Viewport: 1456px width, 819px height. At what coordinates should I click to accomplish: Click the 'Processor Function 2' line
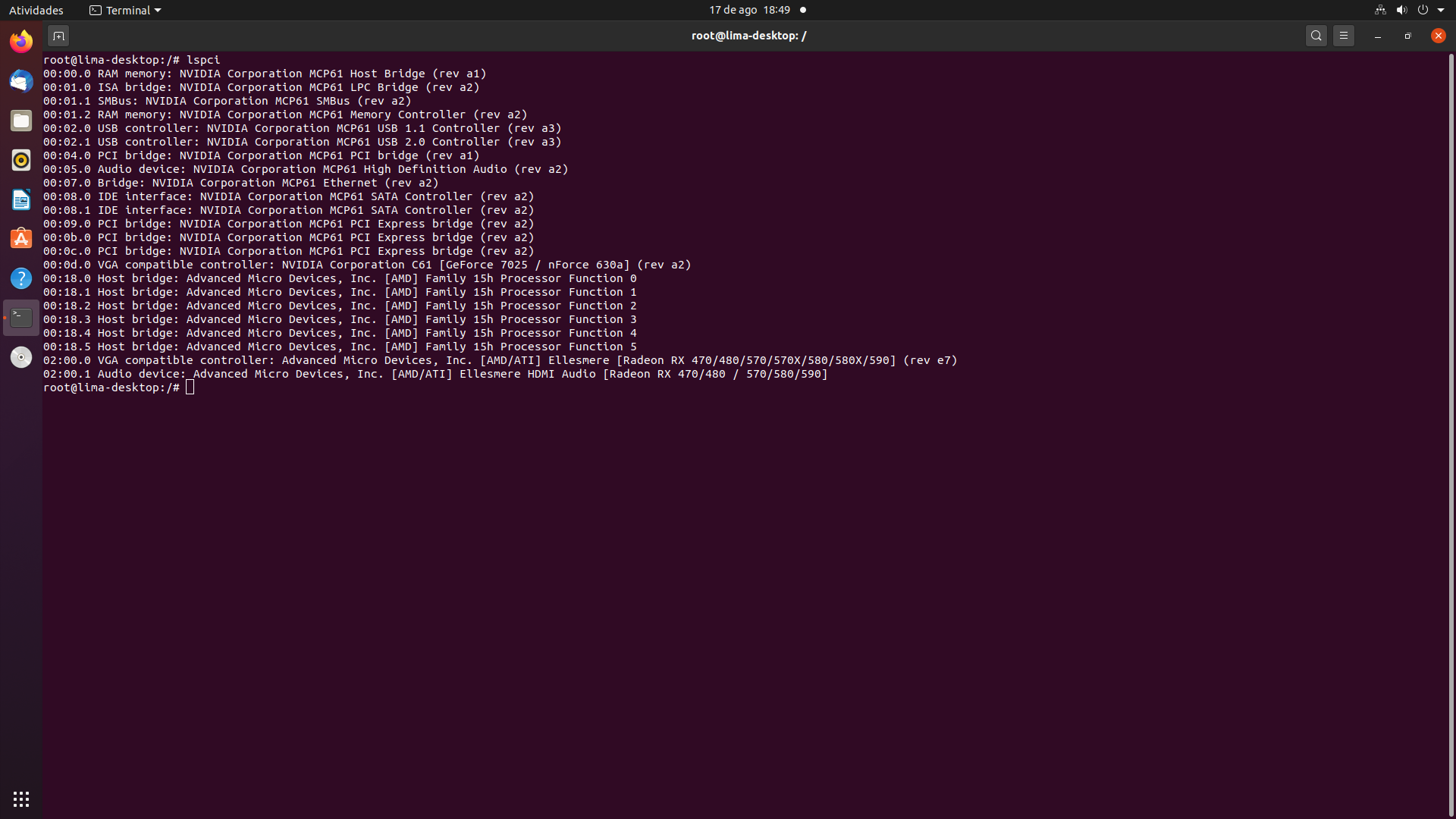click(x=340, y=306)
